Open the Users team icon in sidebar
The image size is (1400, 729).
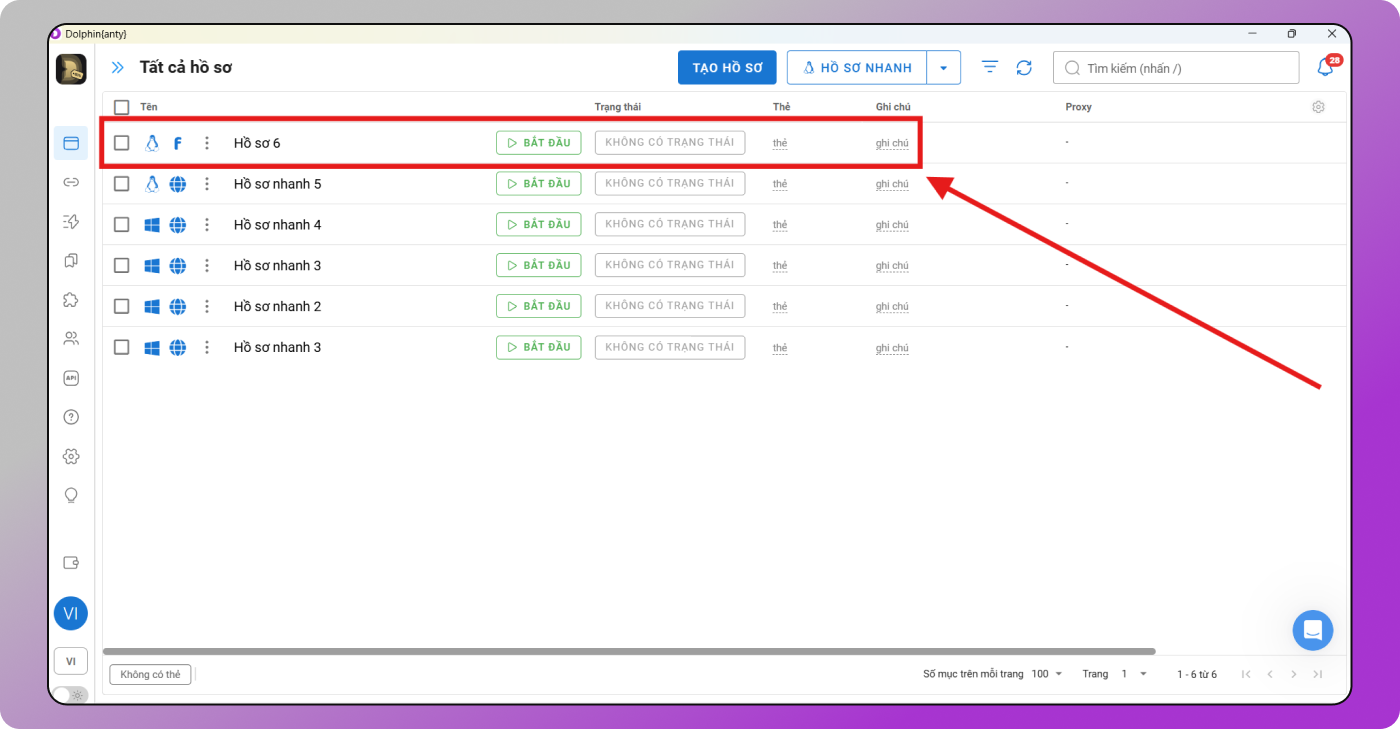coord(71,339)
